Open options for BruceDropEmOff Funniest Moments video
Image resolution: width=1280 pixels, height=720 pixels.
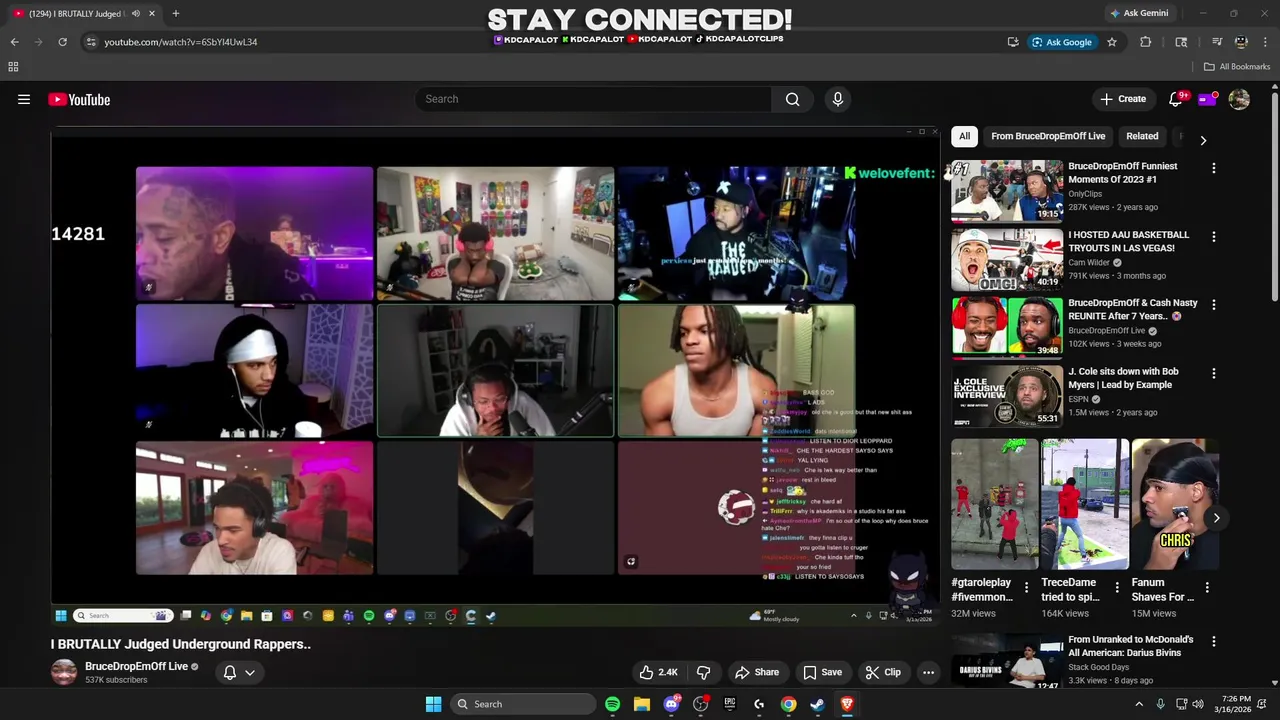1213,168
